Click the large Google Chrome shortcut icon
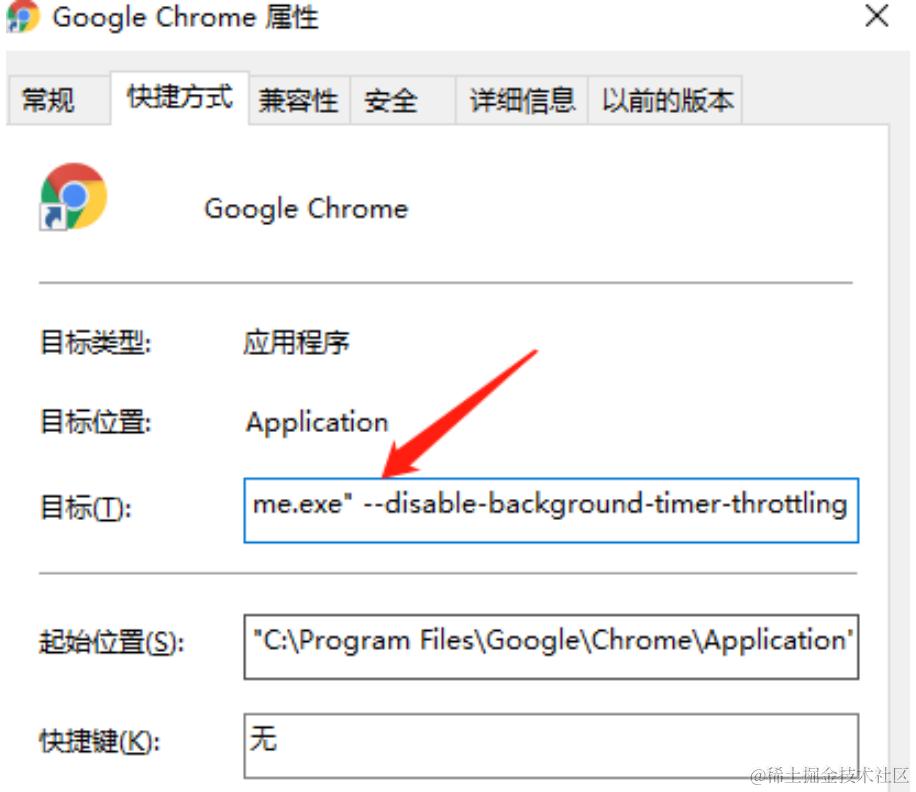 [x=73, y=196]
